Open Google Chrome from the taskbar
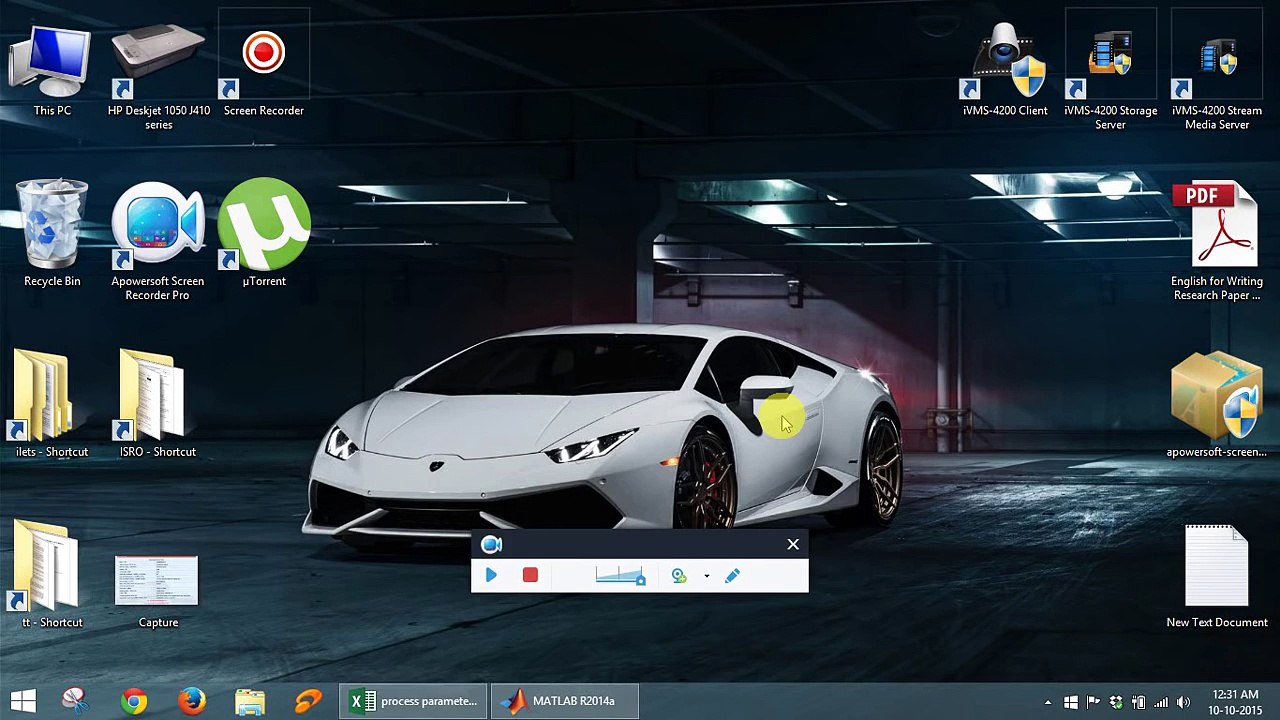The image size is (1280, 720). 134,701
